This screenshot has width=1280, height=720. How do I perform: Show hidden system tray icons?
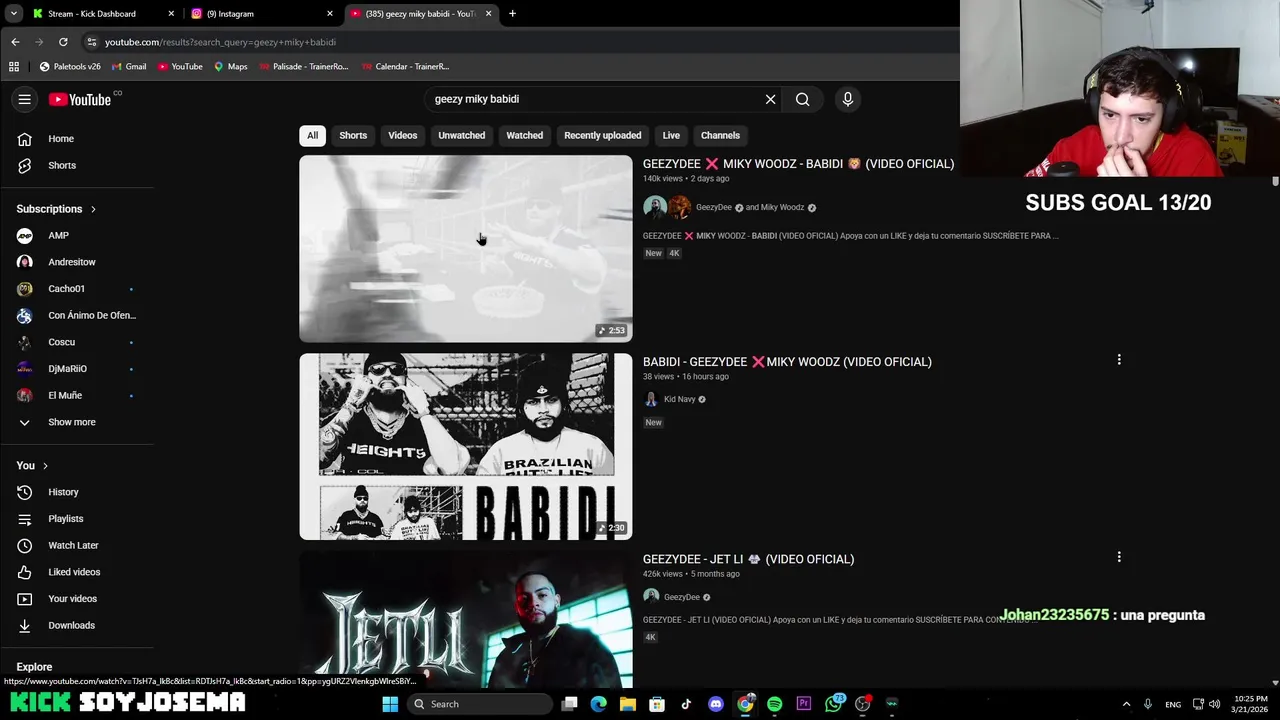click(1126, 704)
